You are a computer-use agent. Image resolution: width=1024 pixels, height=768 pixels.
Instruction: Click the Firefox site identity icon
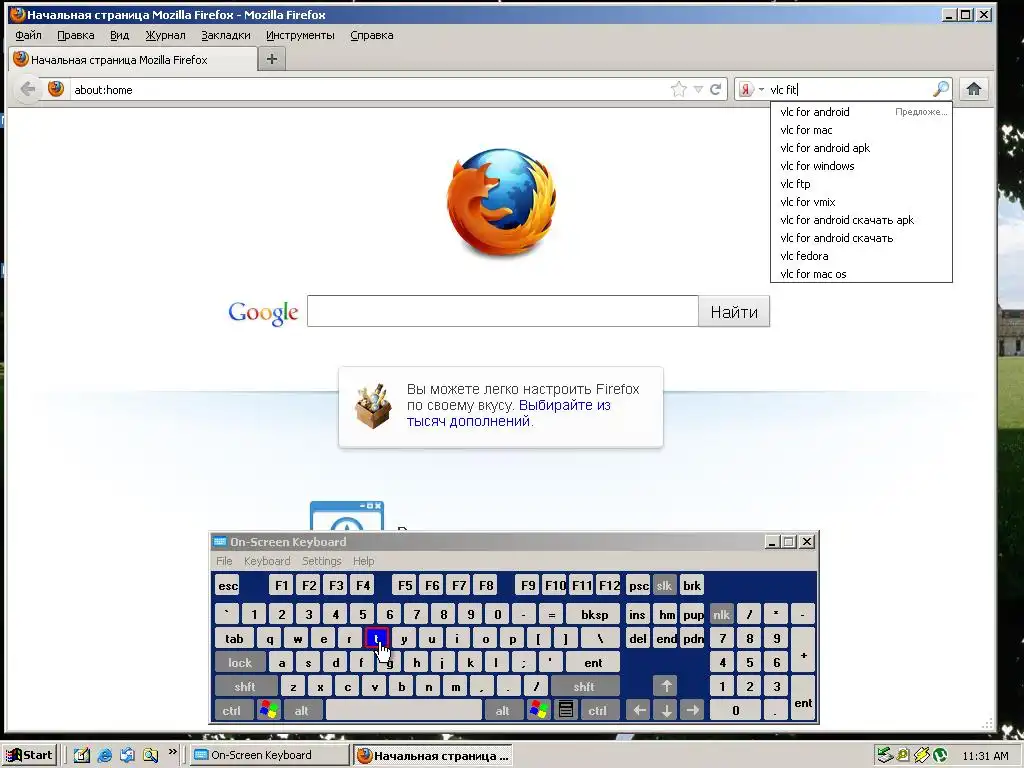pyautogui.click(x=56, y=89)
